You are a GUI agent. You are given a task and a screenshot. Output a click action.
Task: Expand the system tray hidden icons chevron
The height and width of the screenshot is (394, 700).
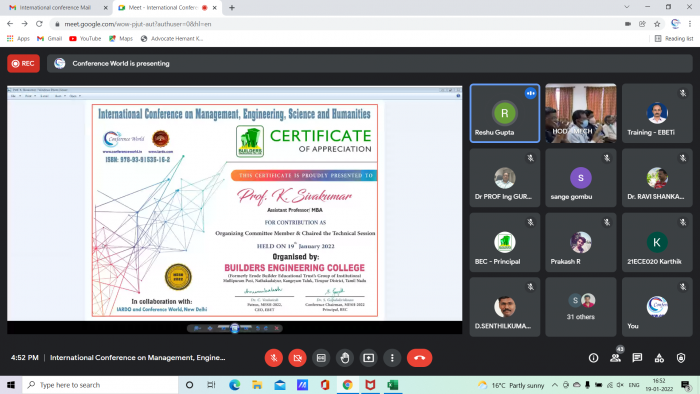click(x=554, y=385)
